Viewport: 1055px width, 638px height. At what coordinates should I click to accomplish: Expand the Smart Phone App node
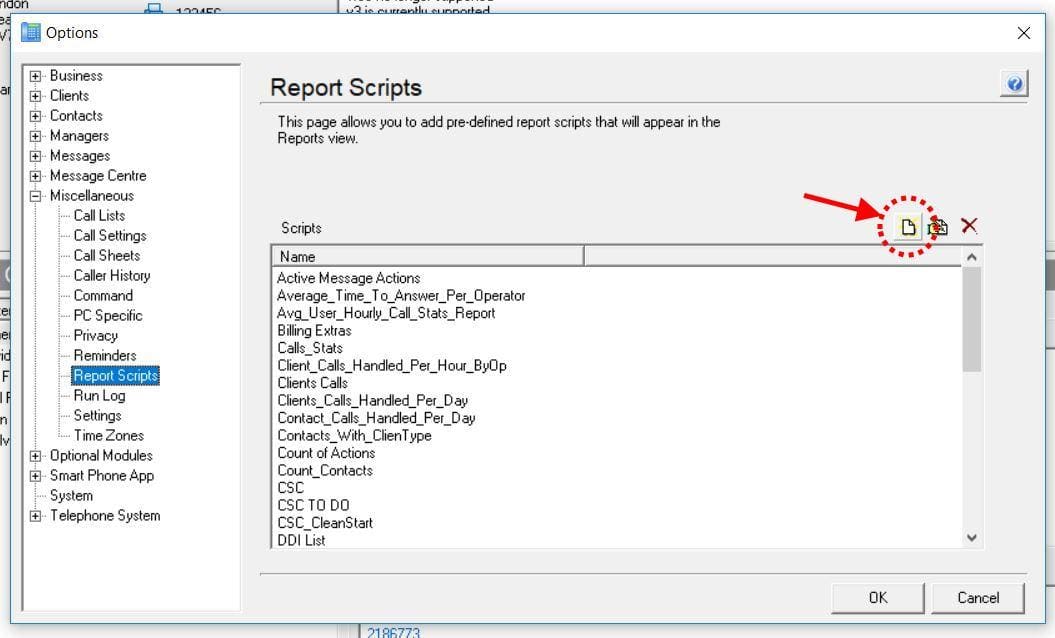(36, 476)
